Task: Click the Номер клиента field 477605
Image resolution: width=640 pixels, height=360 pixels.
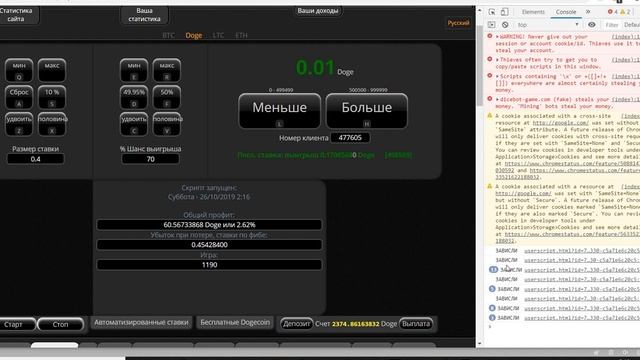Action: (x=350, y=138)
